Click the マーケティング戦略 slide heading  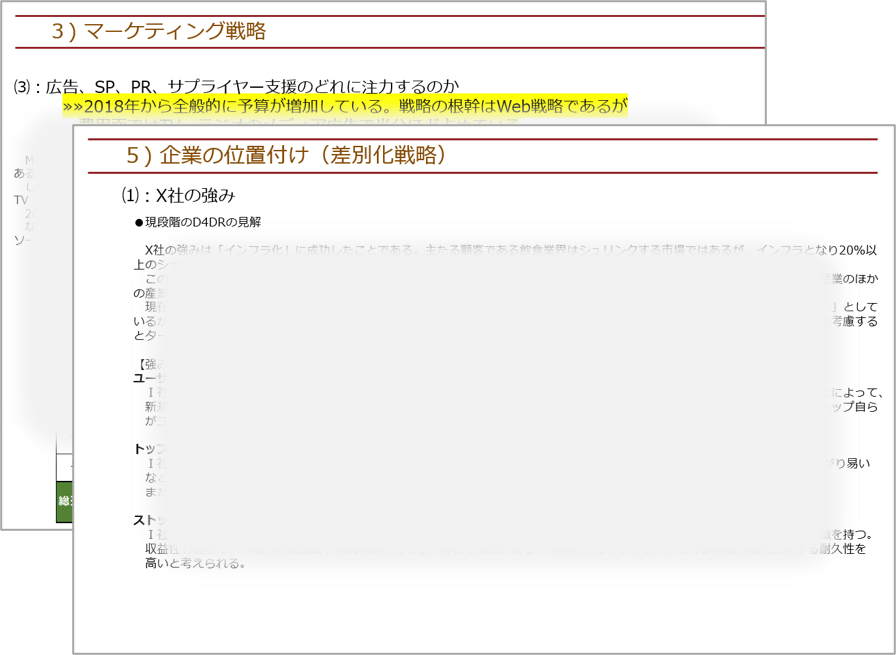[159, 31]
